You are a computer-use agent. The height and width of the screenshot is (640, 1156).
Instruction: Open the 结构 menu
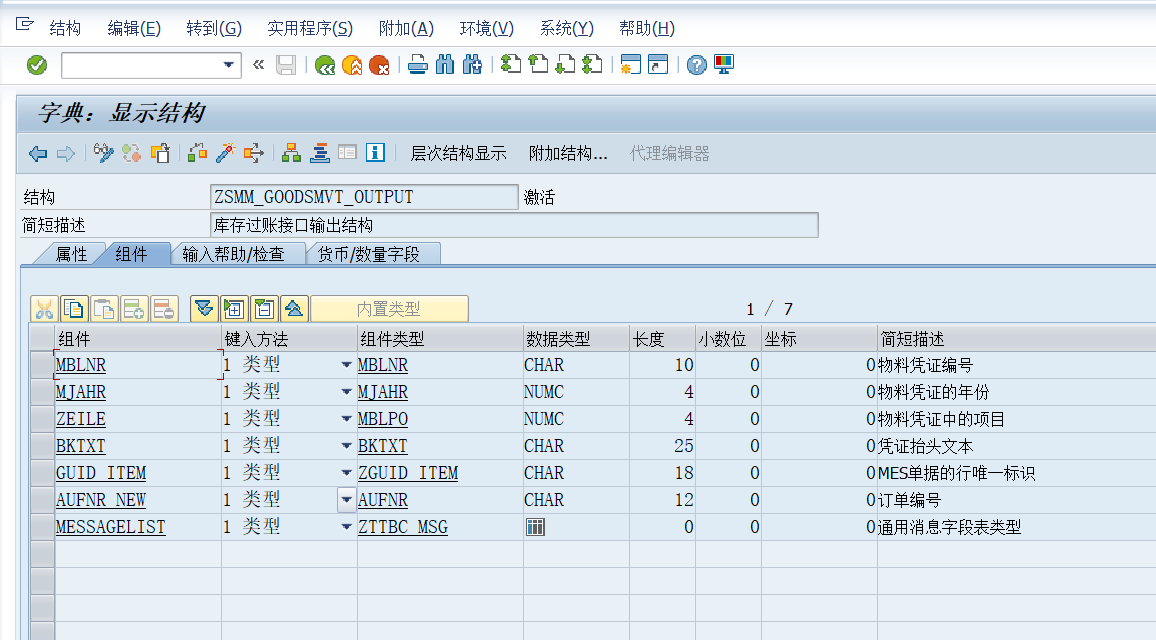65,28
